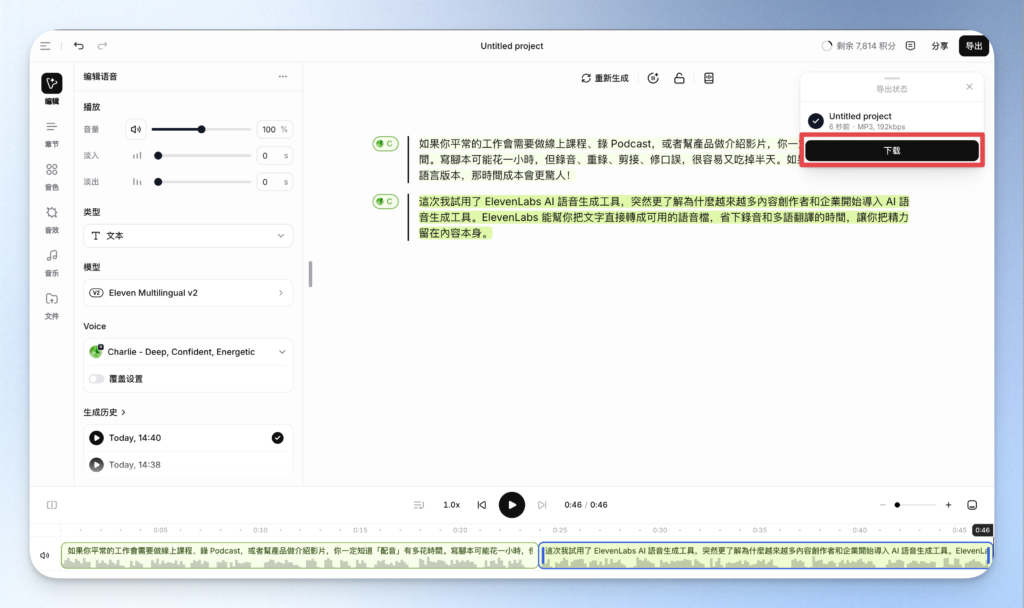This screenshot has height=608, width=1024.
Task: Zoom in the timeline with the plus
Action: 948,505
